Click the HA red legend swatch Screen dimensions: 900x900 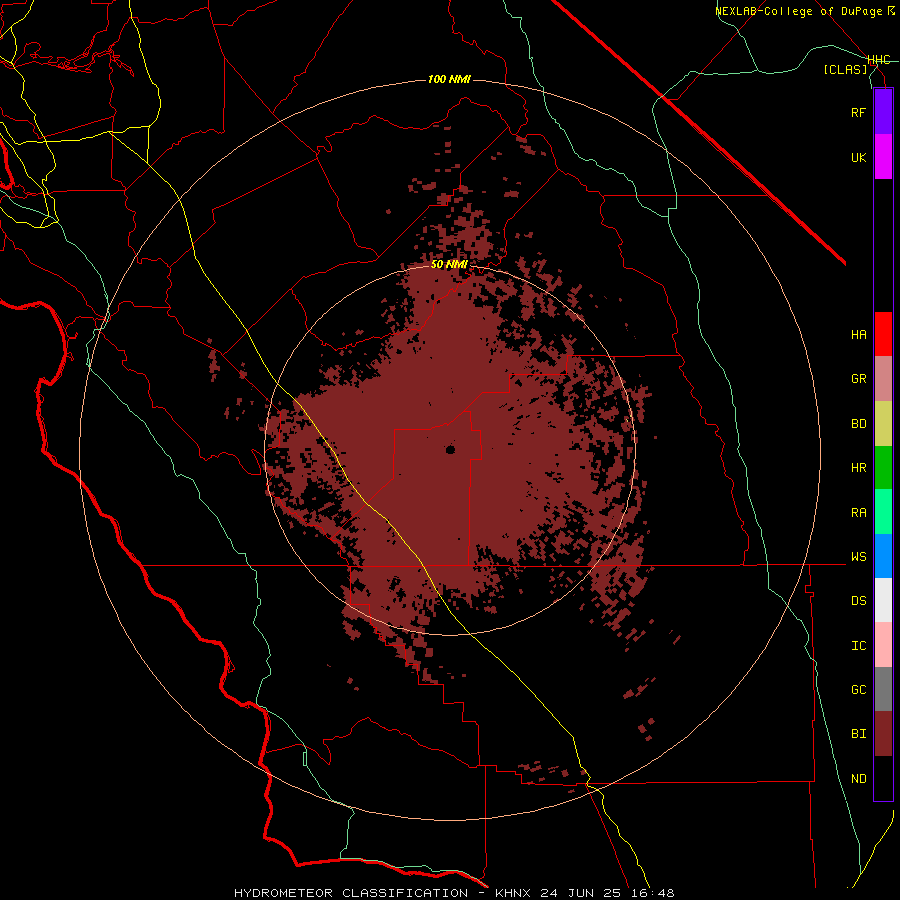[883, 334]
